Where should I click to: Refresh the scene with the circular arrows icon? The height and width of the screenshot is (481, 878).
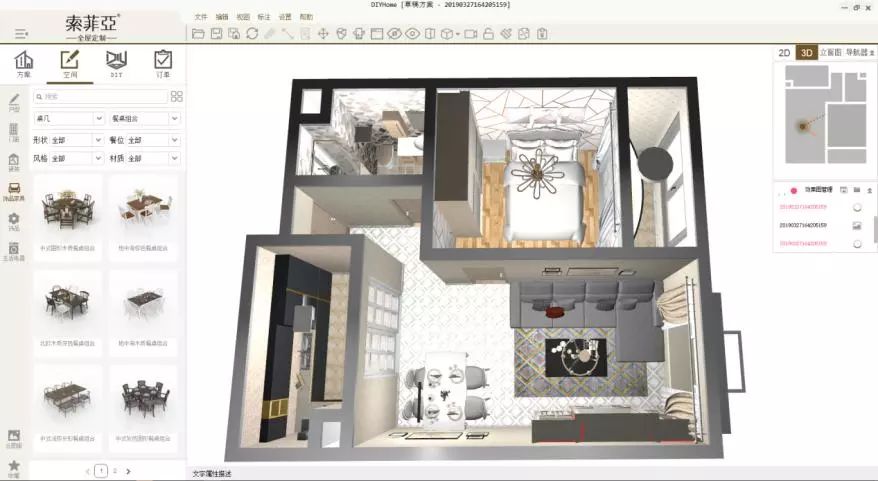252,34
